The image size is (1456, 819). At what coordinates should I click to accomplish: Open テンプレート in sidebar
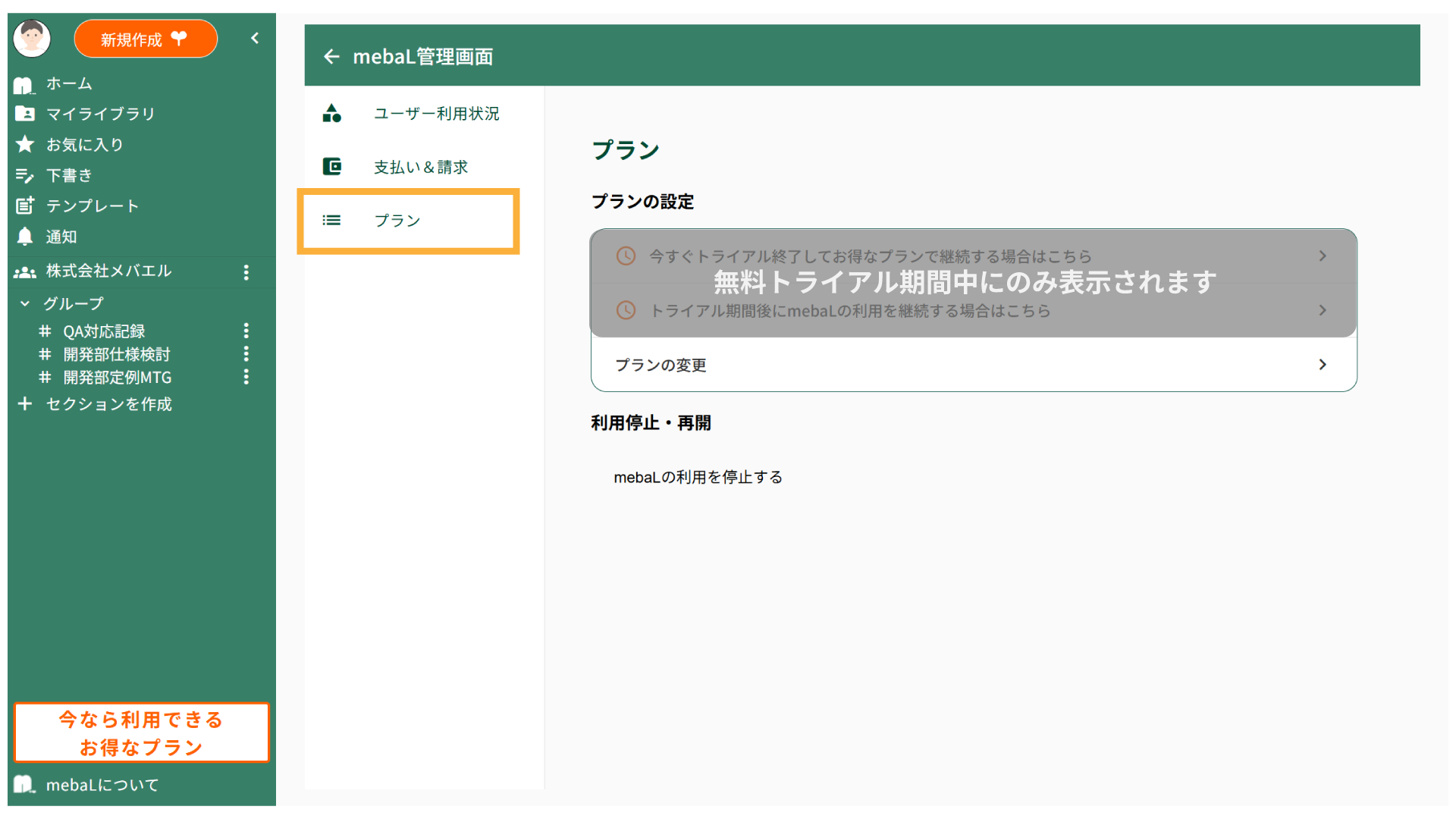pyautogui.click(x=91, y=206)
